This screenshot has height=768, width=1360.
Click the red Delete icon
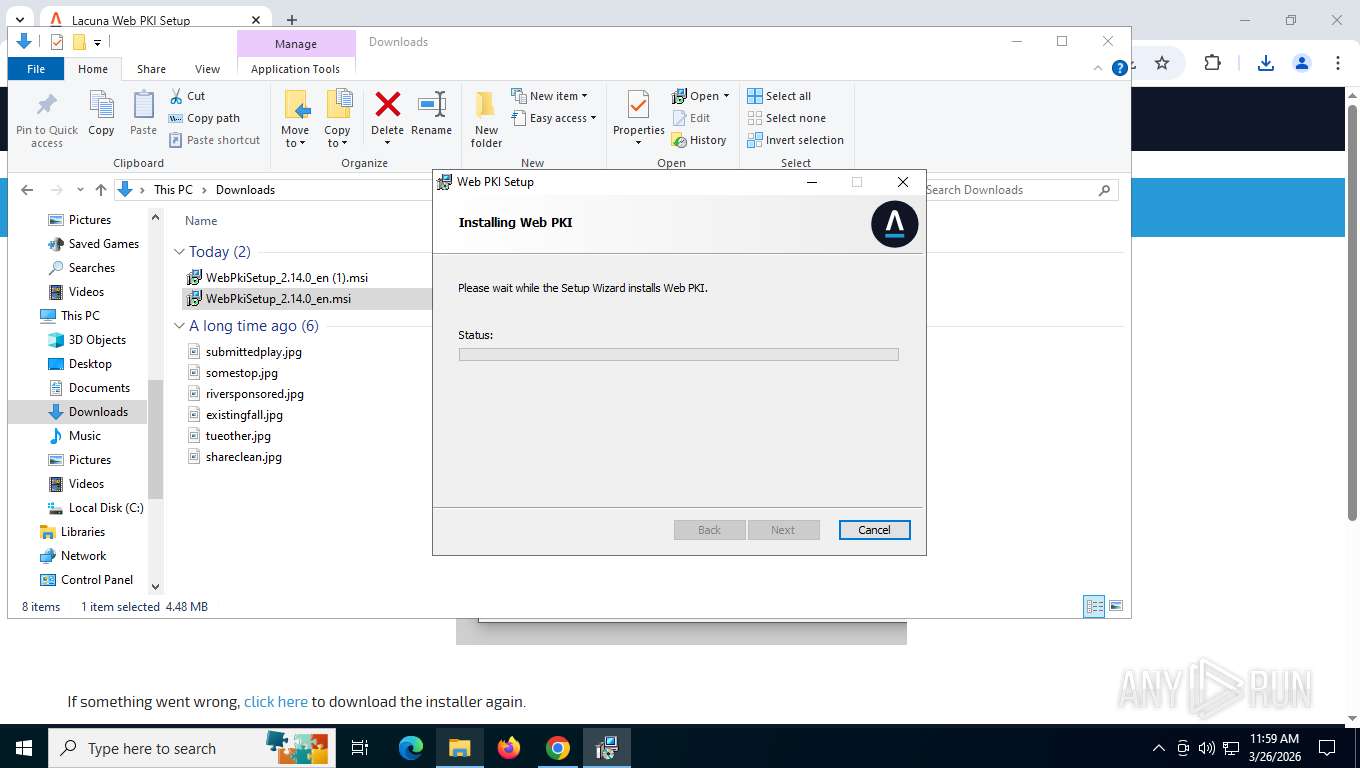(x=387, y=104)
